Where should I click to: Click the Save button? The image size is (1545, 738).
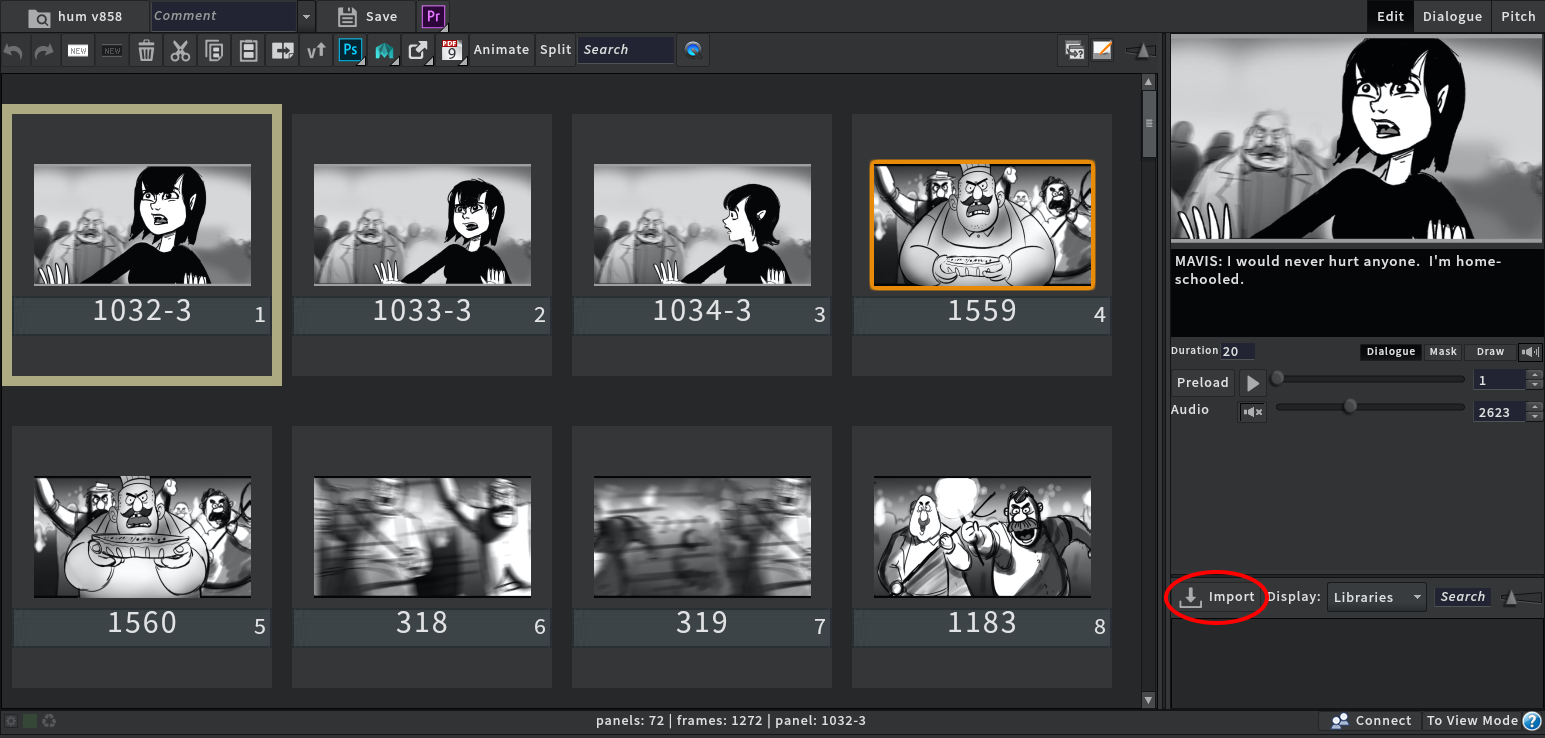click(367, 17)
